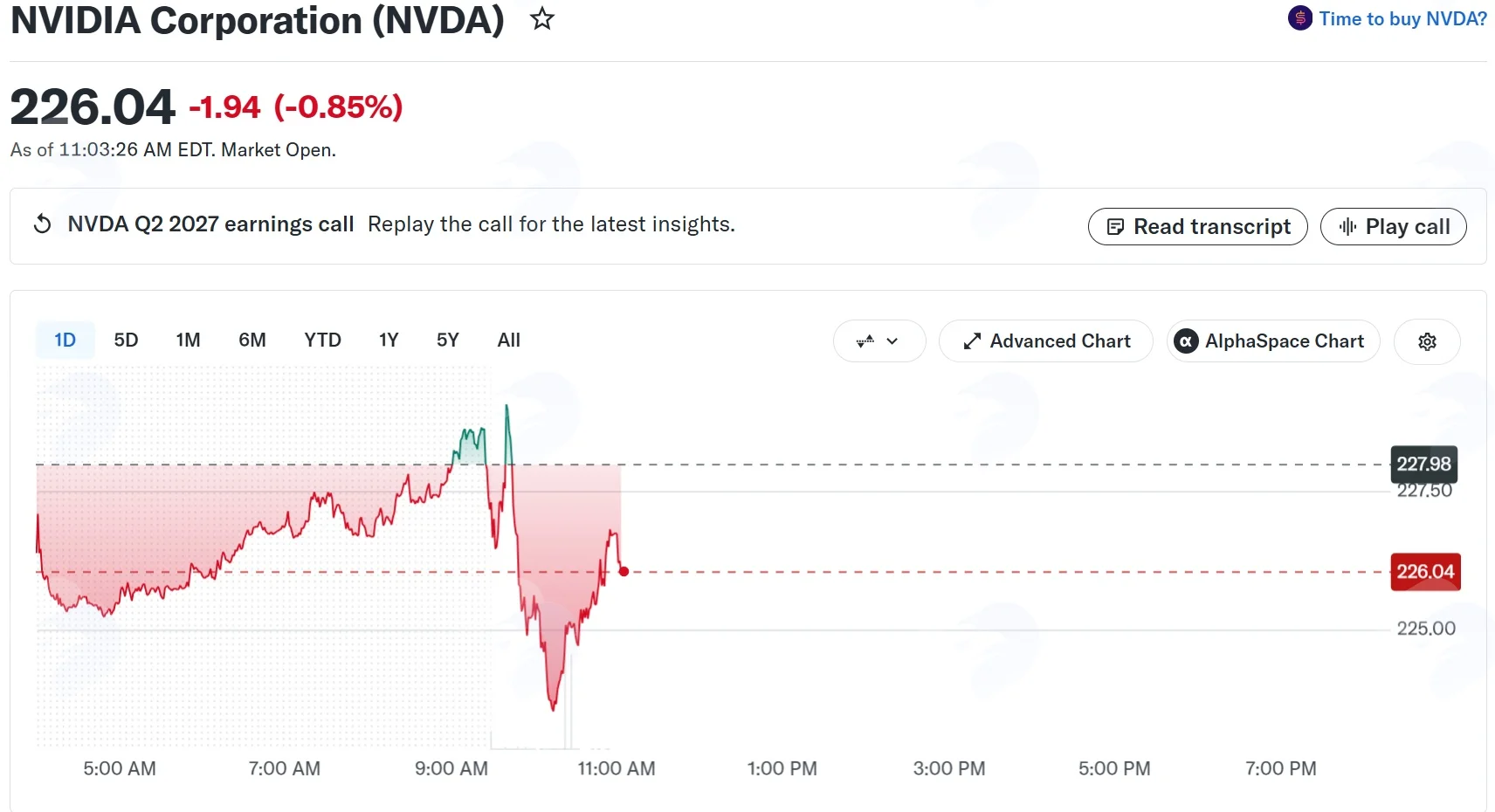Add NVDA to watchlist via star icon
This screenshot has width=1495, height=812.
(x=542, y=18)
